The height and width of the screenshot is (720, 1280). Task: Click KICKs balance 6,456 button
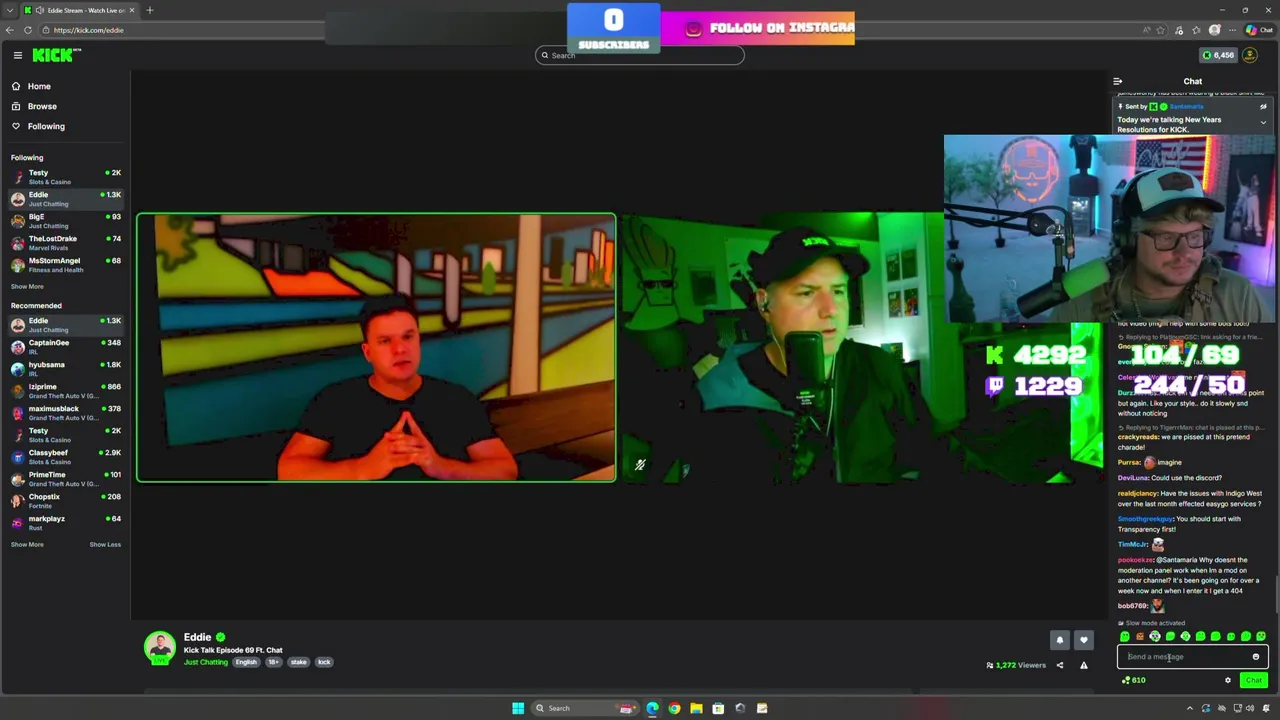pos(1218,55)
